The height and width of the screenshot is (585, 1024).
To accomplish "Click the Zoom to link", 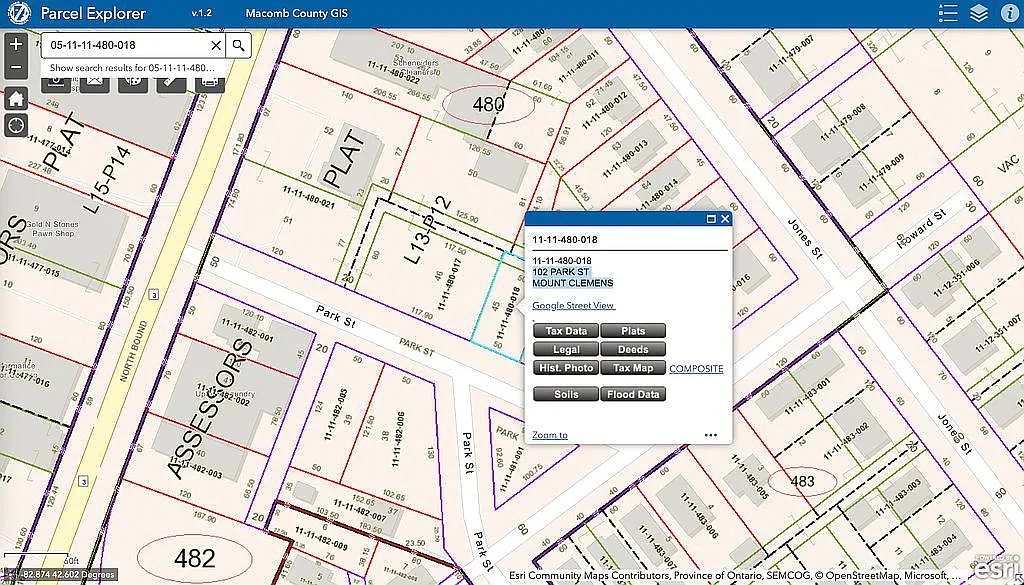I will (x=550, y=435).
